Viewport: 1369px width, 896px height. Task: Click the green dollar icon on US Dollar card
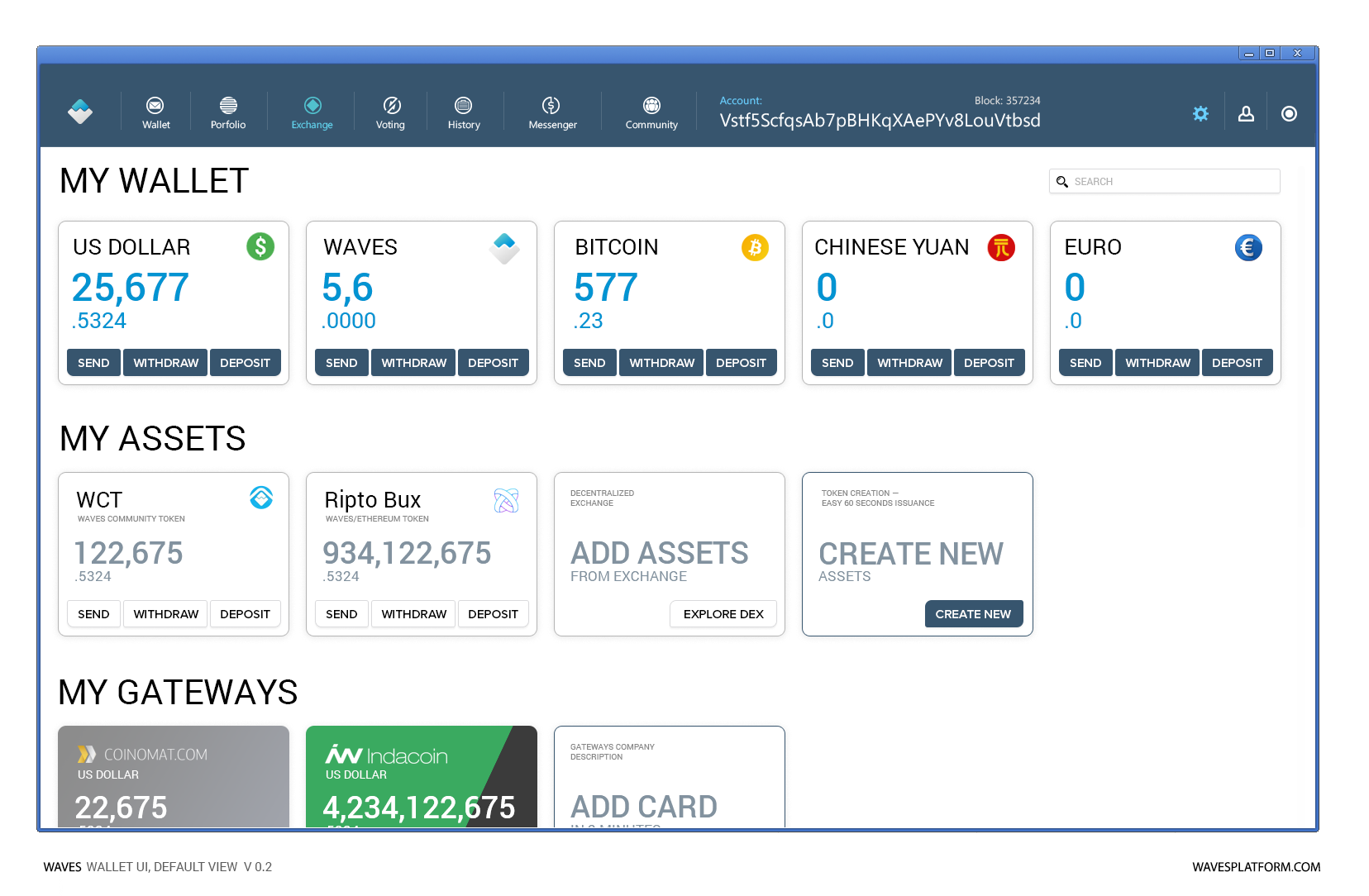(x=260, y=246)
